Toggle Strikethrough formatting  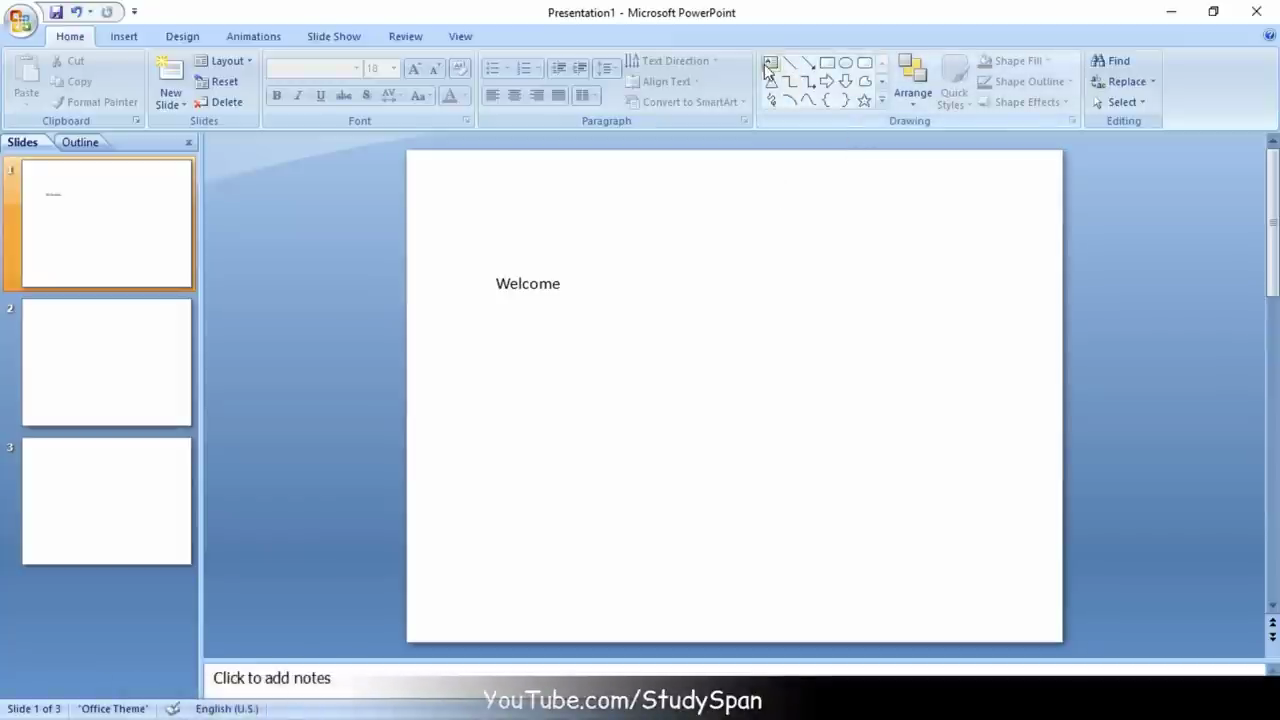coord(343,96)
